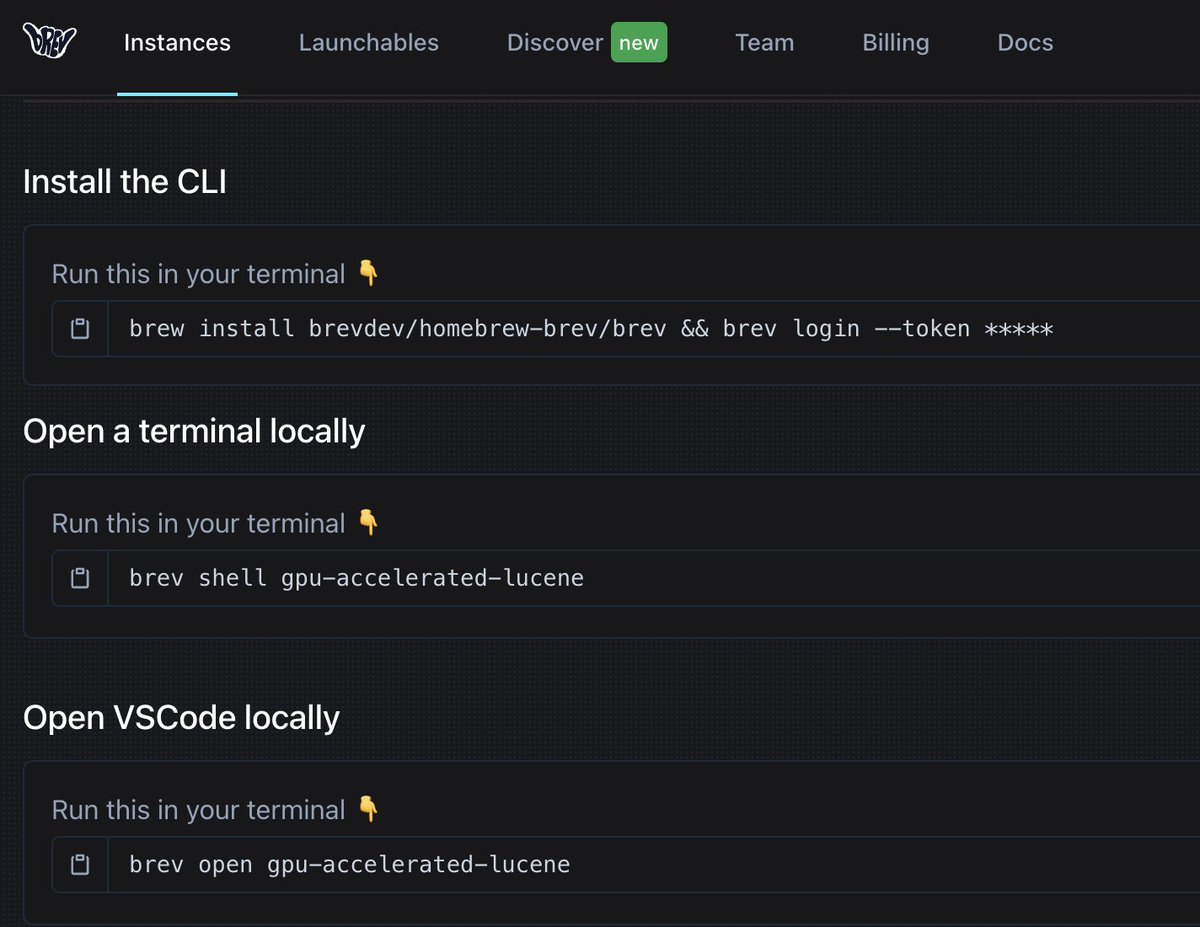
Task: Click 'Run this in your terminal' under Open a terminal locally
Action: point(198,523)
